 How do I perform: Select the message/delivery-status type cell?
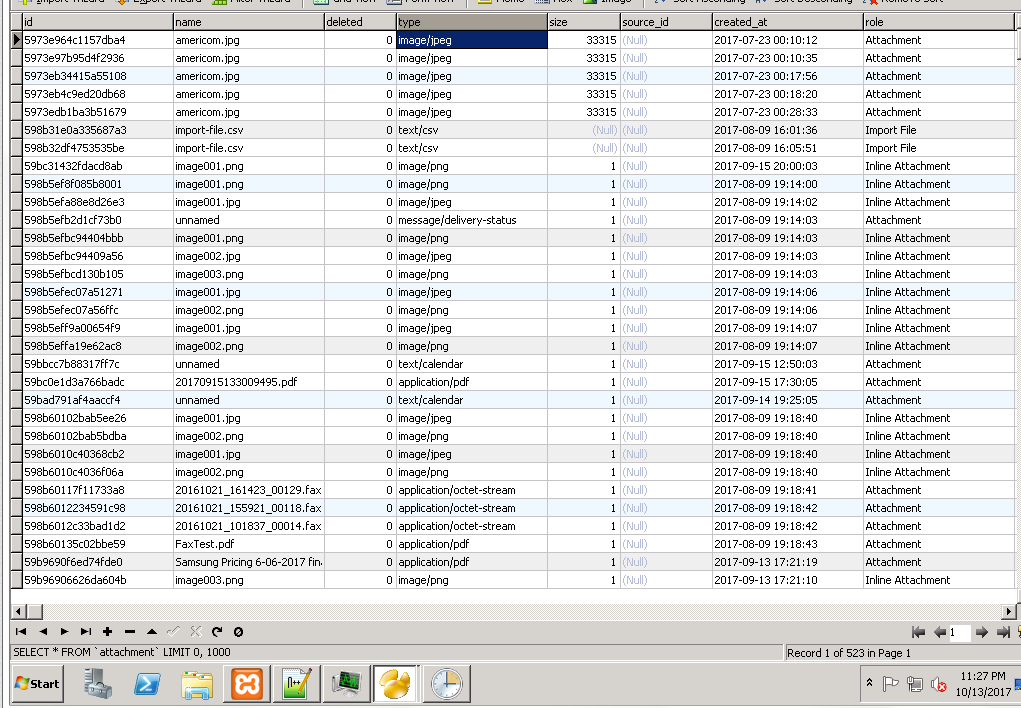471,220
